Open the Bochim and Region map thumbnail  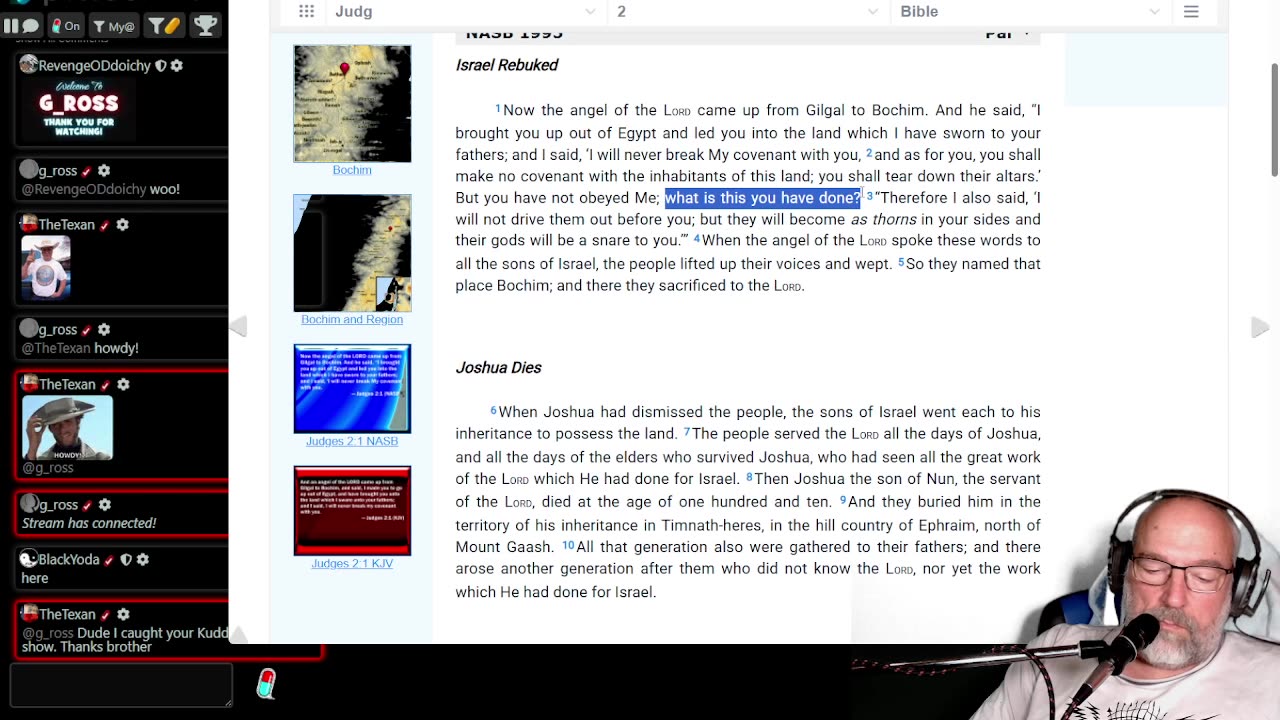(x=352, y=253)
